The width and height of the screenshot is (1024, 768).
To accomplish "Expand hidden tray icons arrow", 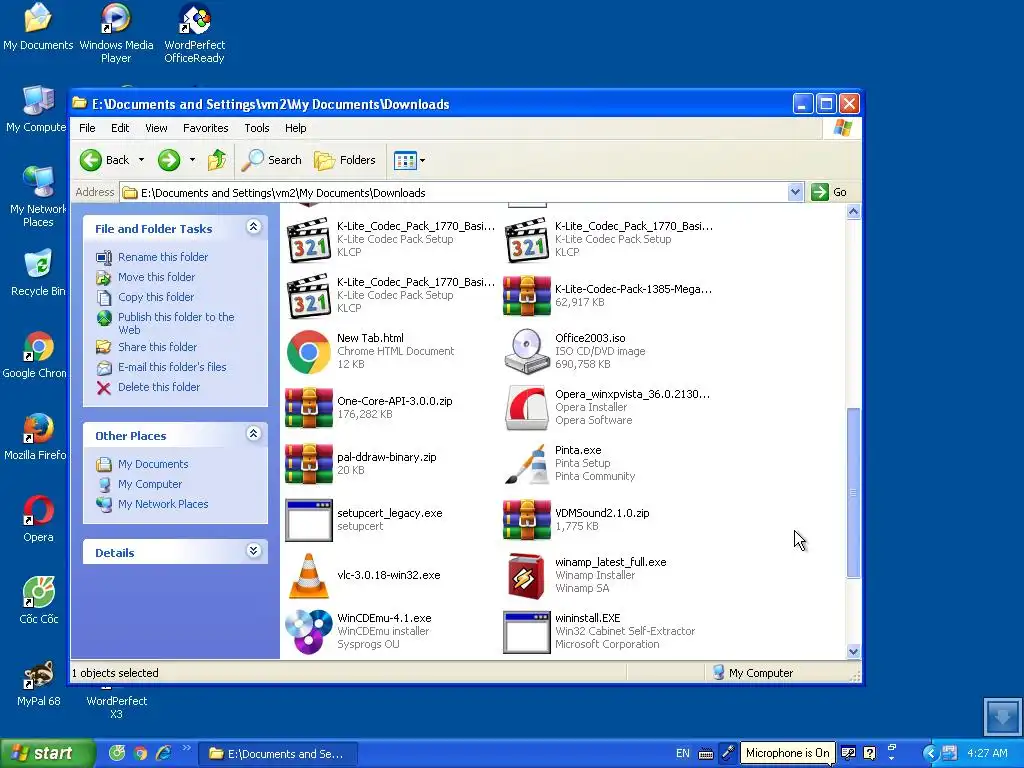I will coord(929,754).
